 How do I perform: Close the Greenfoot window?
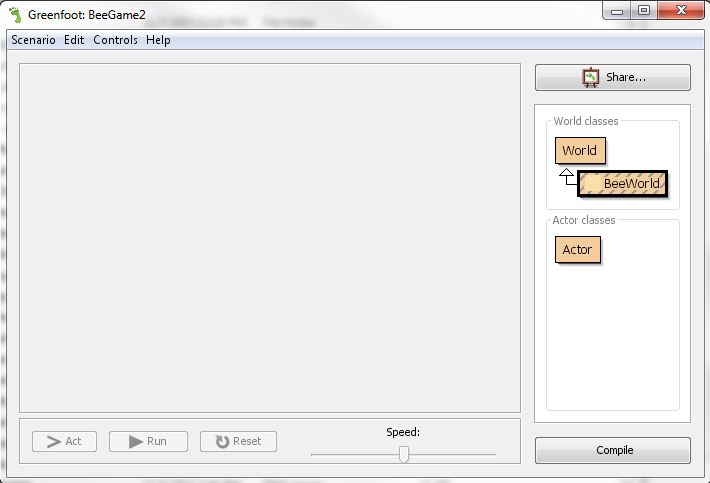[681, 10]
